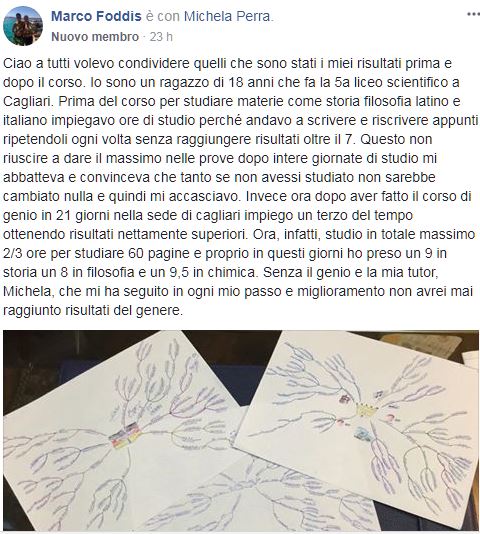Image resolution: width=480 pixels, height=534 pixels.
Task: Click the Nuovo membro badge
Action: point(95,37)
